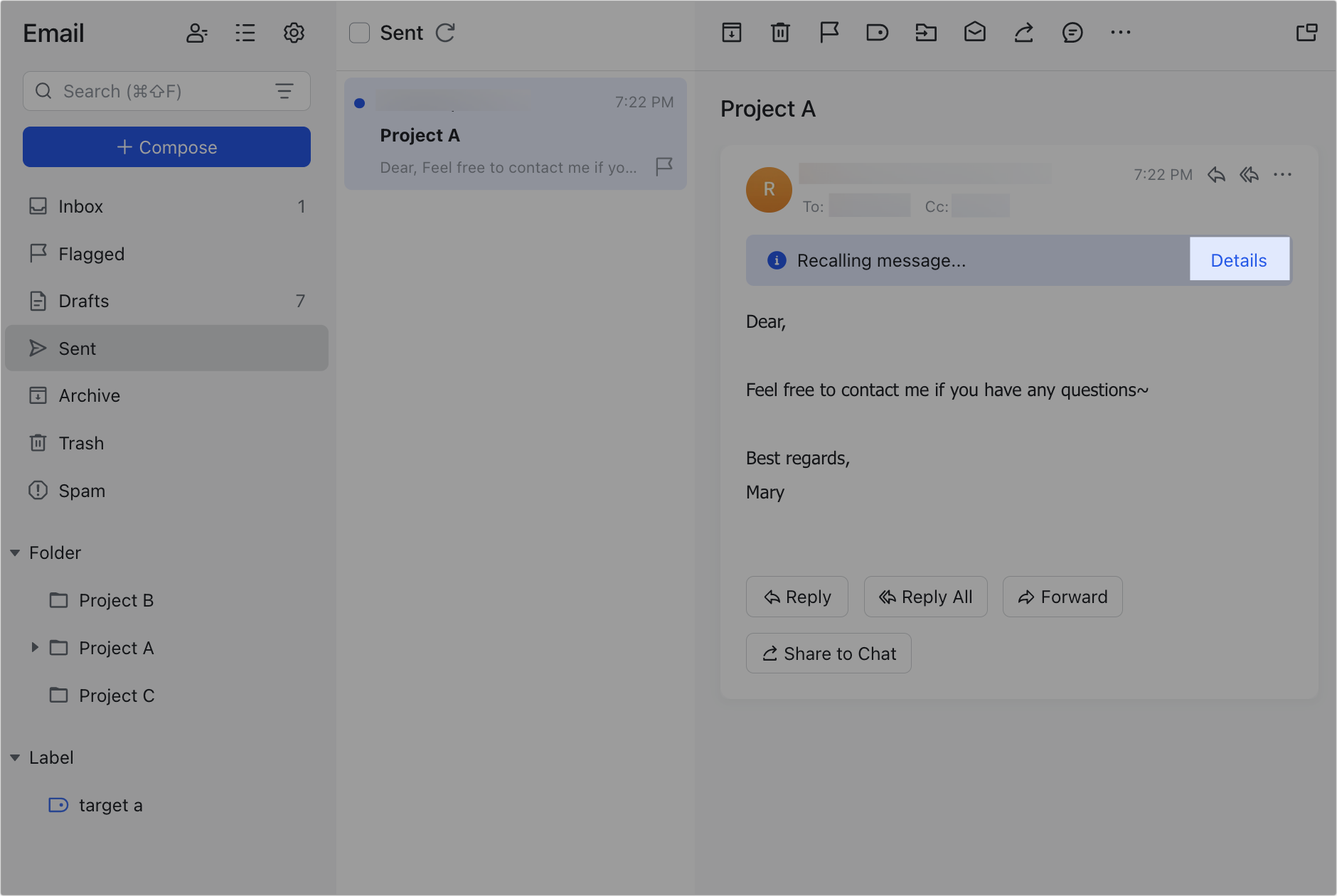Click the mark as read envelope icon
This screenshot has height=896, width=1337.
[974, 33]
